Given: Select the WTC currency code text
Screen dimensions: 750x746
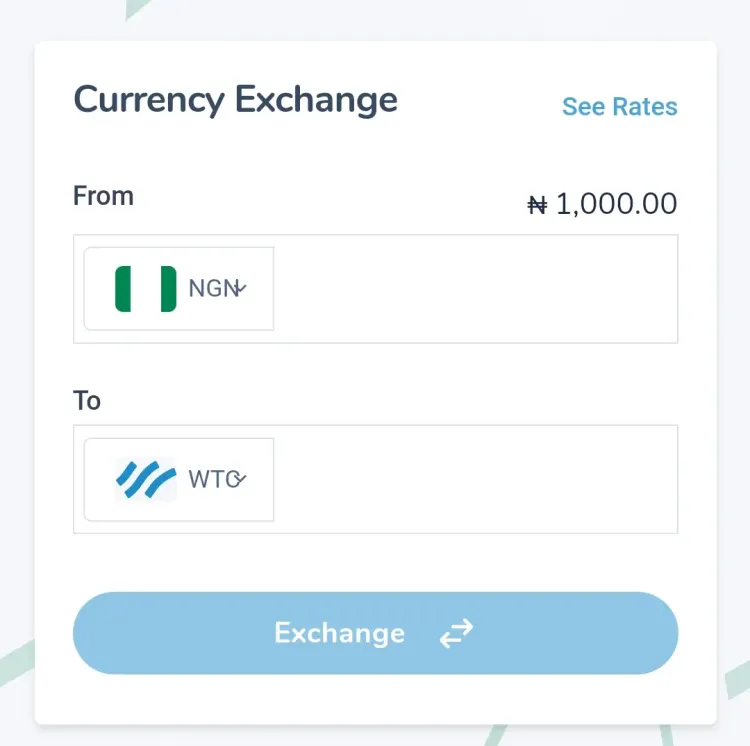Looking at the screenshot, I should tap(214, 479).
